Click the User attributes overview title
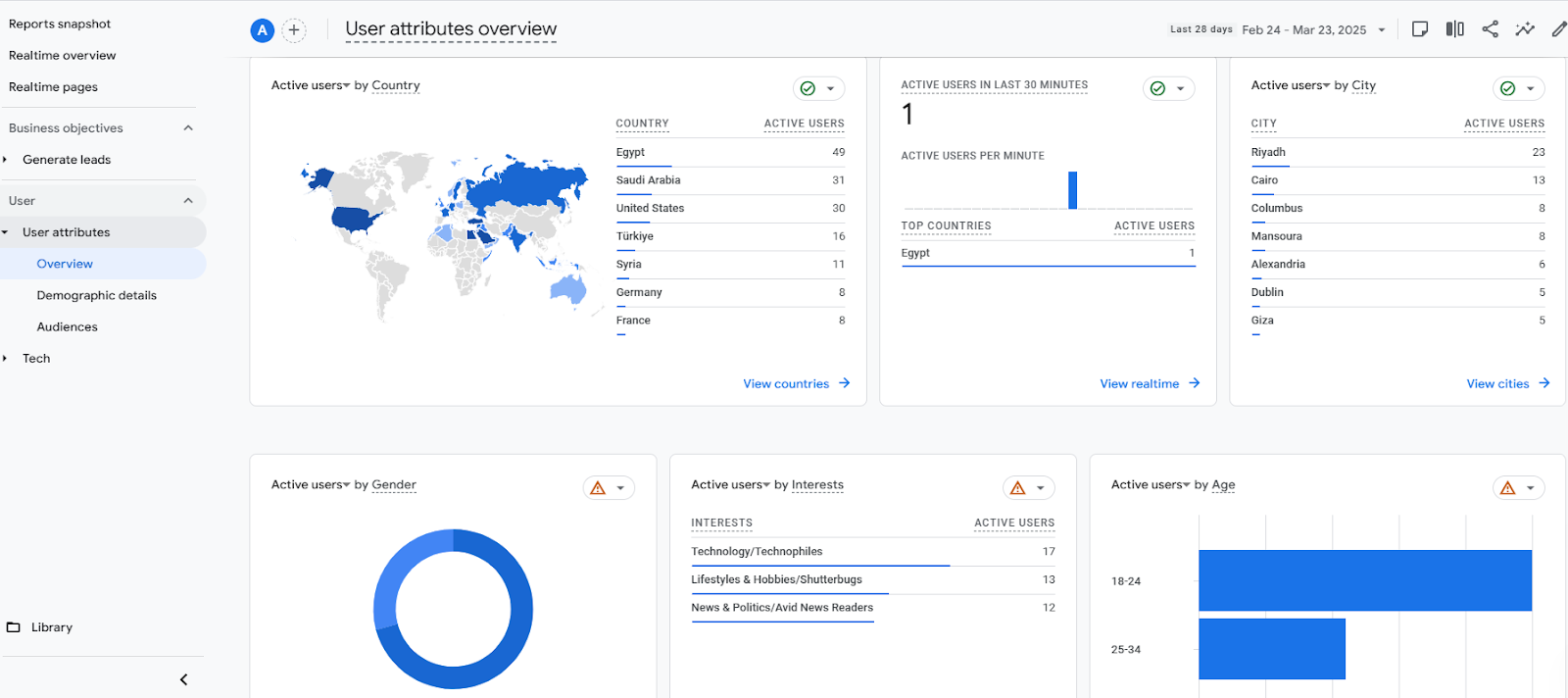This screenshot has height=698, width=1568. [x=451, y=29]
